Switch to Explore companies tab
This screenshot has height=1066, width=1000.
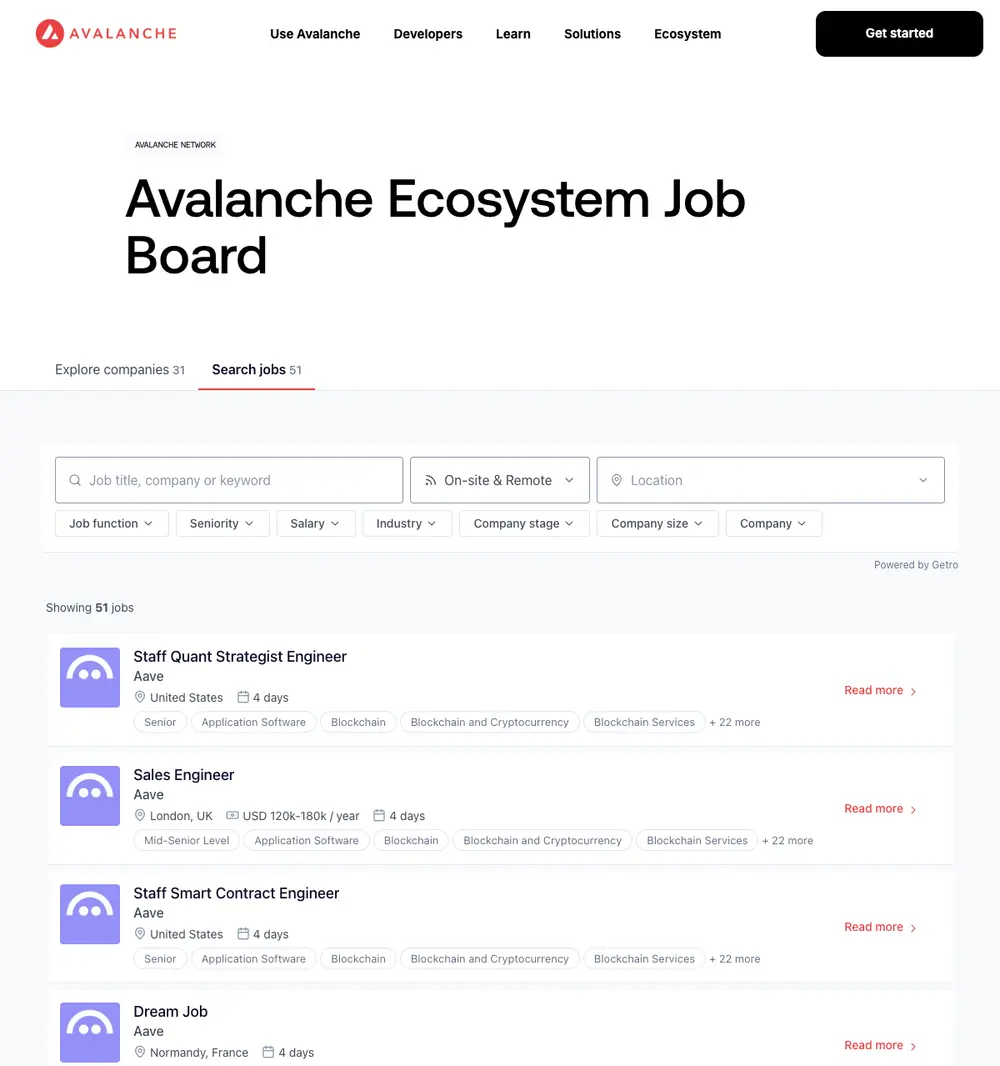coord(120,369)
